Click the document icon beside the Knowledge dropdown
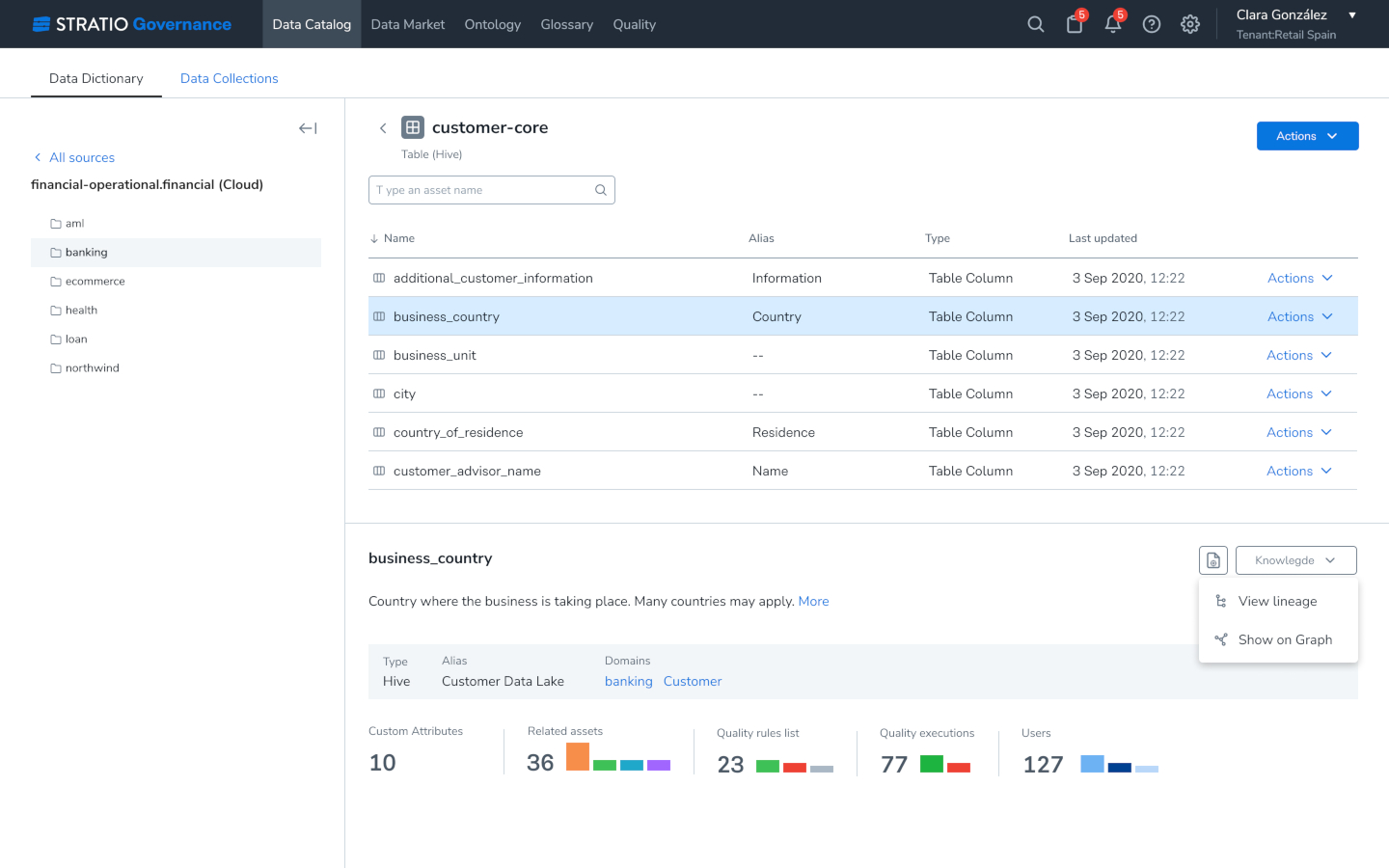 pyautogui.click(x=1212, y=559)
